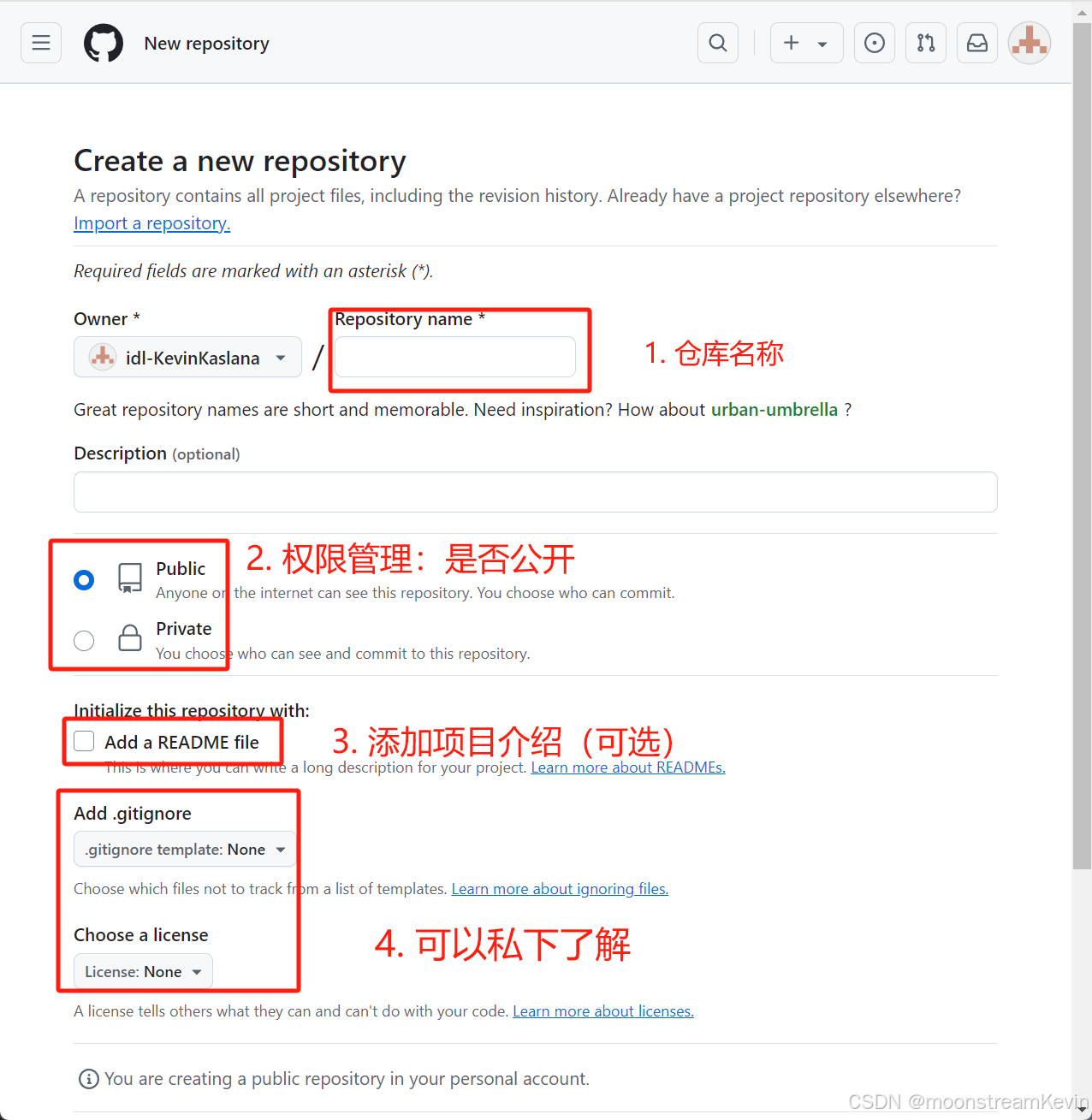1092x1120 pixels.
Task: Click the info icon next to public repository notice
Action: [88, 1078]
